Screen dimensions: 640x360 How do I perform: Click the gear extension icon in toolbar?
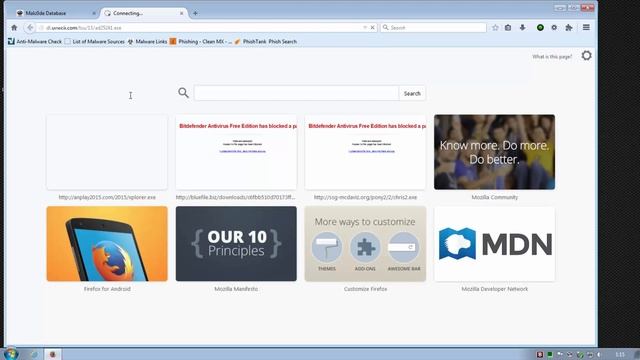(x=554, y=28)
